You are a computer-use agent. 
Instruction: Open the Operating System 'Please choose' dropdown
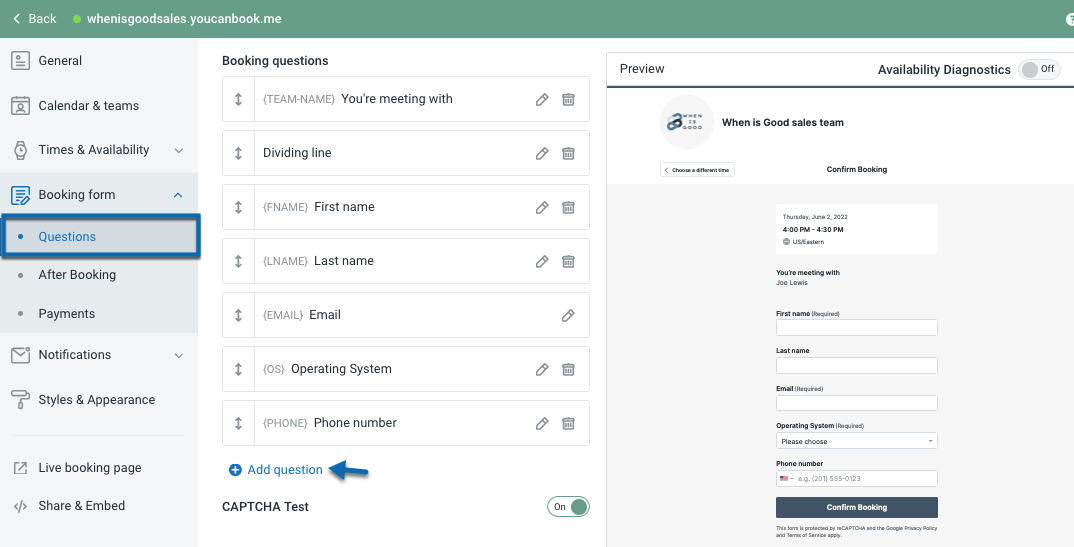pyautogui.click(x=856, y=441)
